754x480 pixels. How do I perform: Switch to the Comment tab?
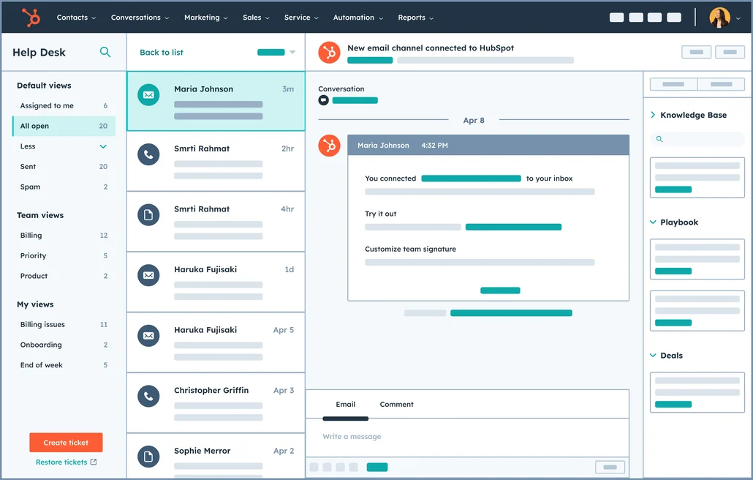[x=396, y=404]
